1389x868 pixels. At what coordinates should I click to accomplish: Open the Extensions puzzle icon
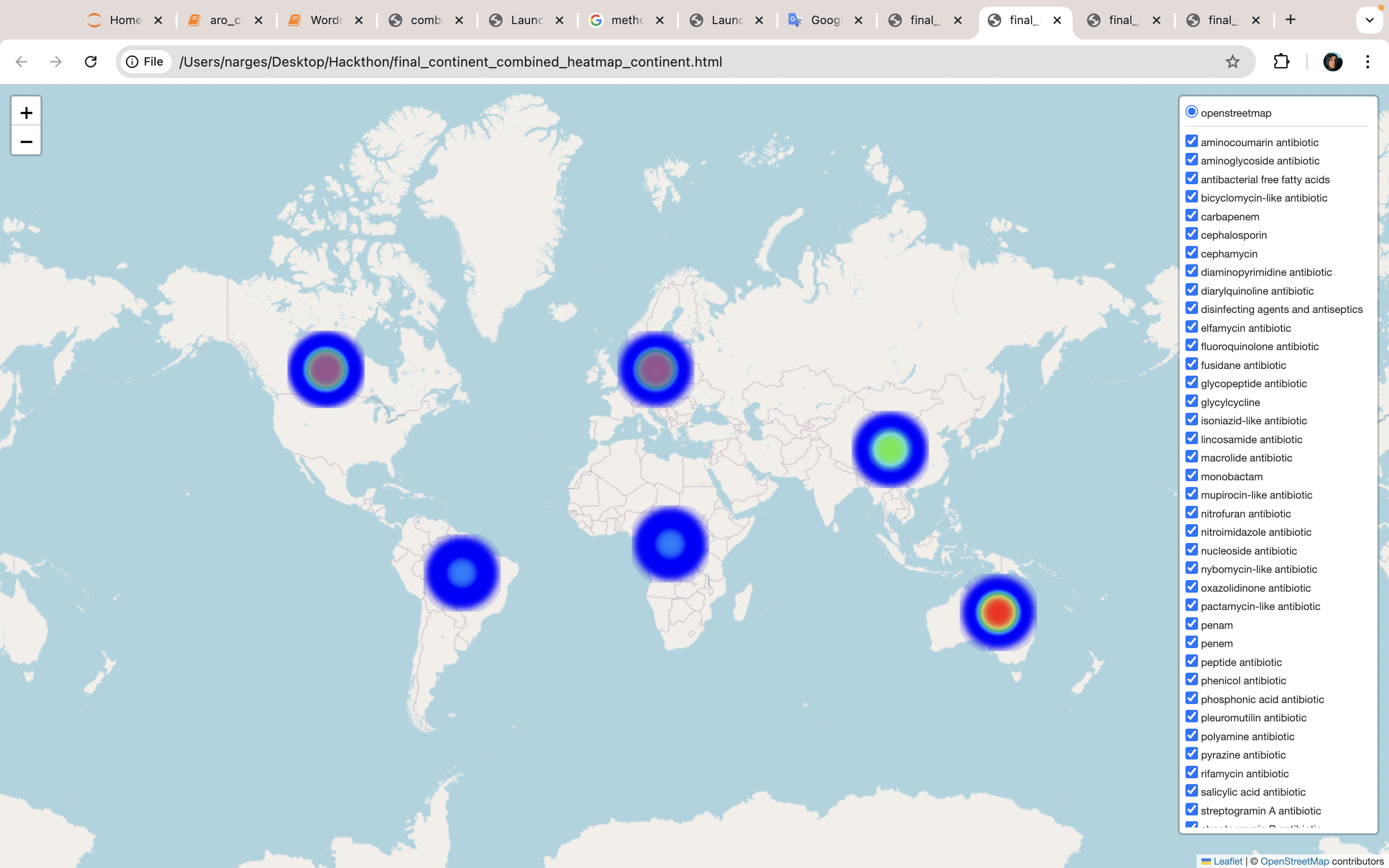point(1281,61)
